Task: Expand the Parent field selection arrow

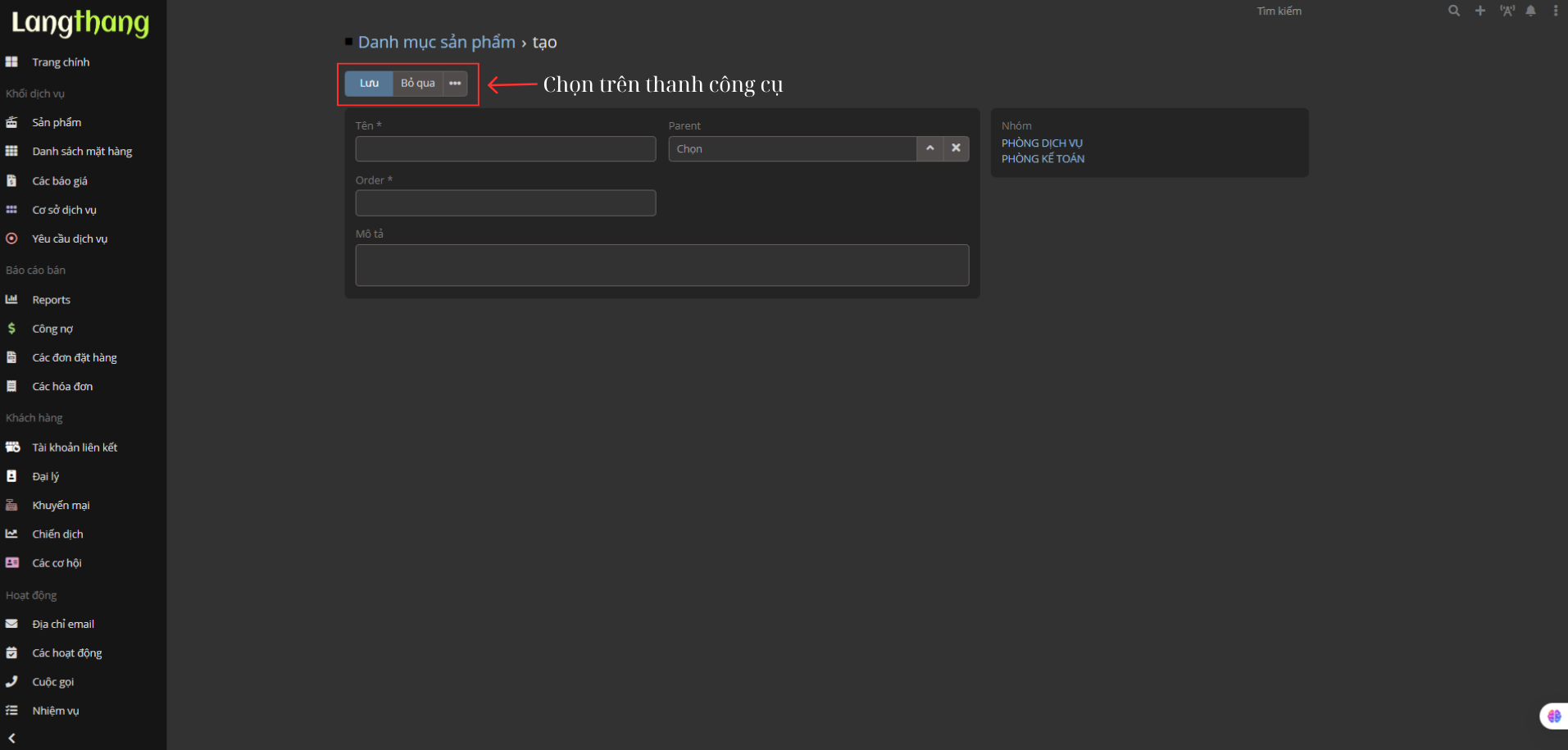Action: click(929, 148)
